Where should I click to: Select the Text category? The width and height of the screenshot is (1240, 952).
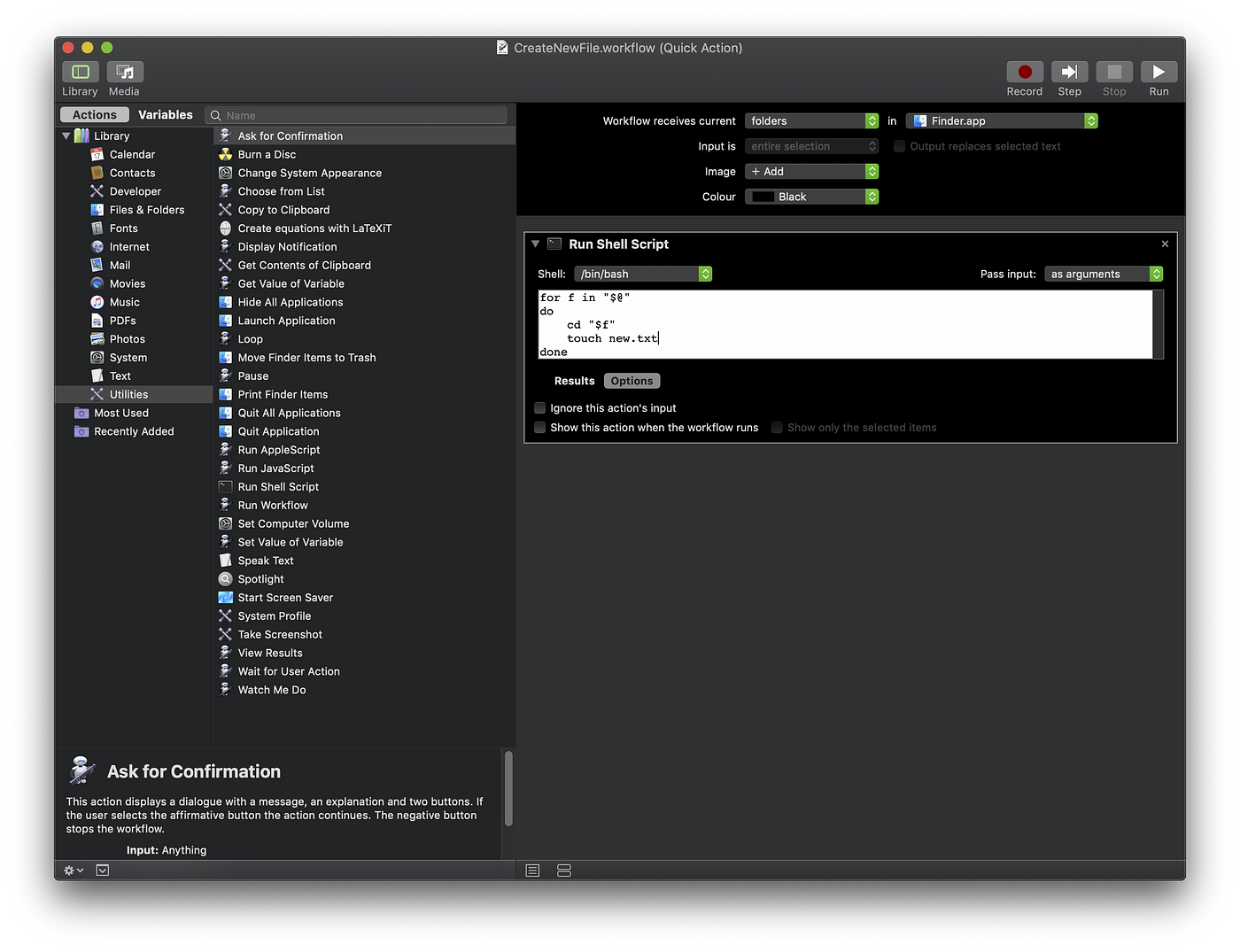[134, 376]
